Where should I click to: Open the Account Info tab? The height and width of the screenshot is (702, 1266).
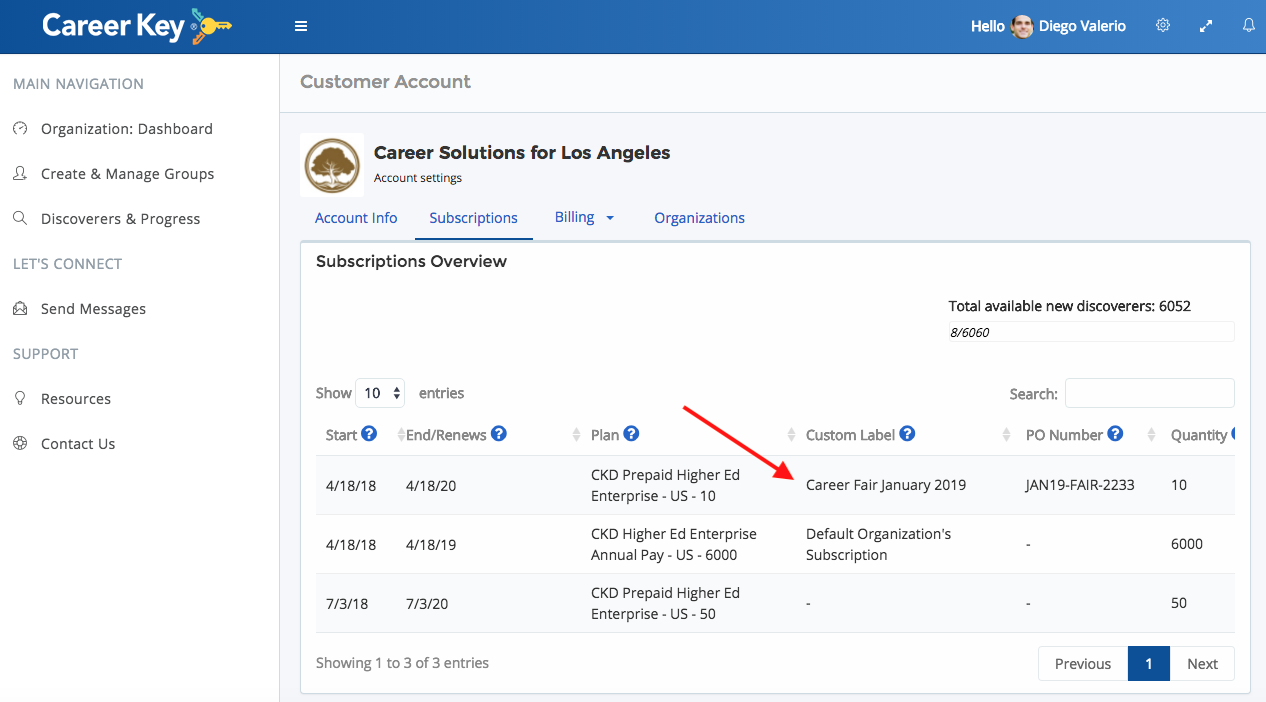[x=356, y=218]
